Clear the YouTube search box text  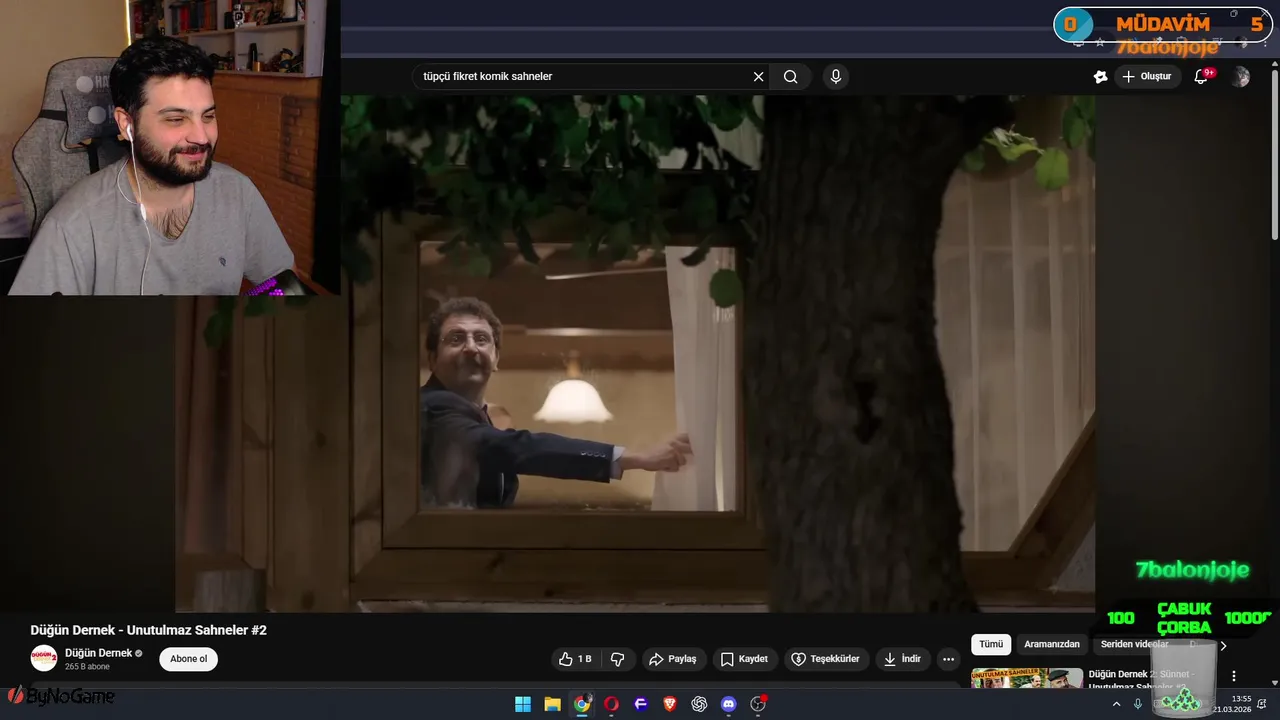(x=758, y=77)
